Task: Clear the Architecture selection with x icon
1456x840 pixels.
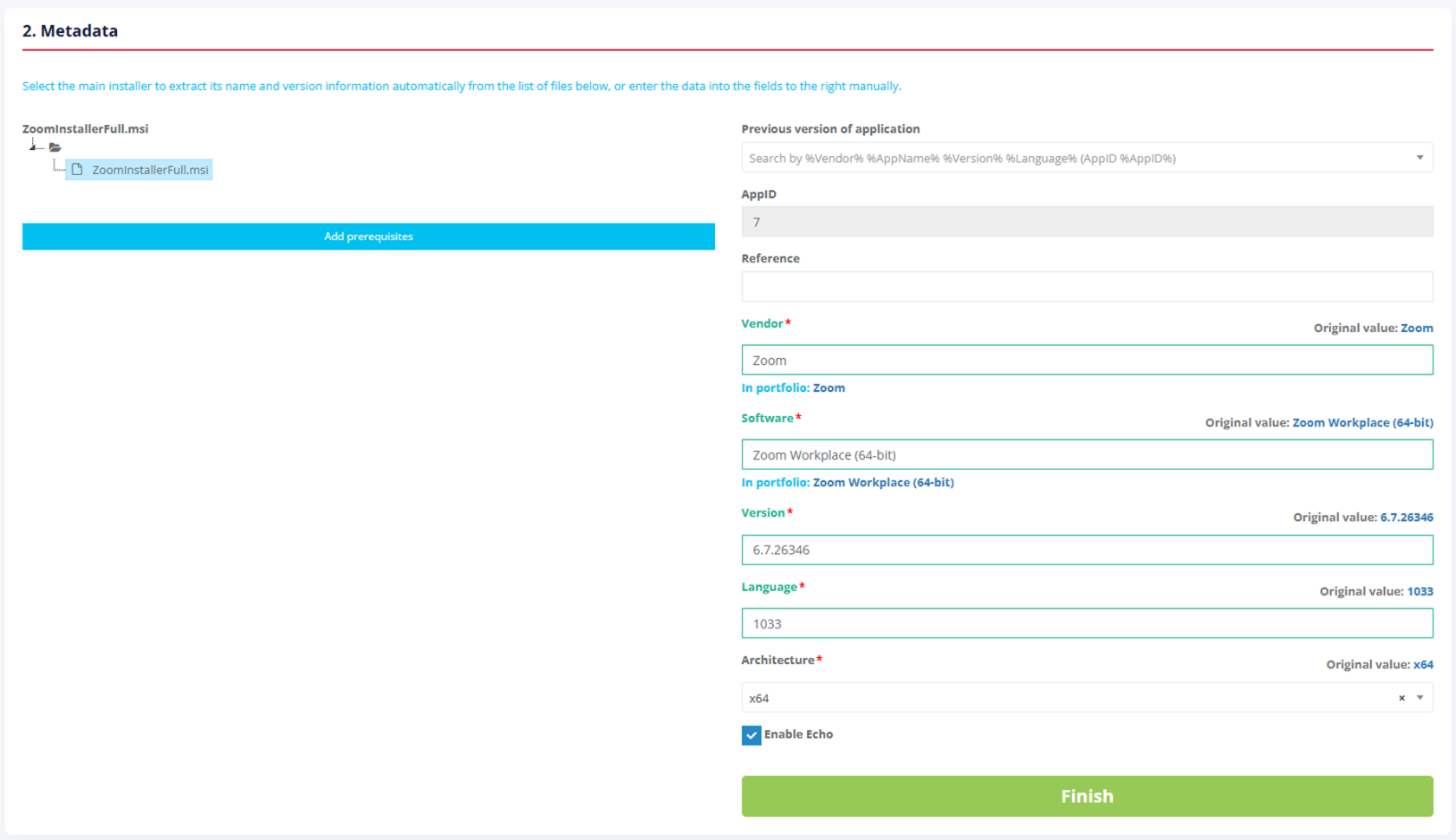Action: pyautogui.click(x=1401, y=698)
